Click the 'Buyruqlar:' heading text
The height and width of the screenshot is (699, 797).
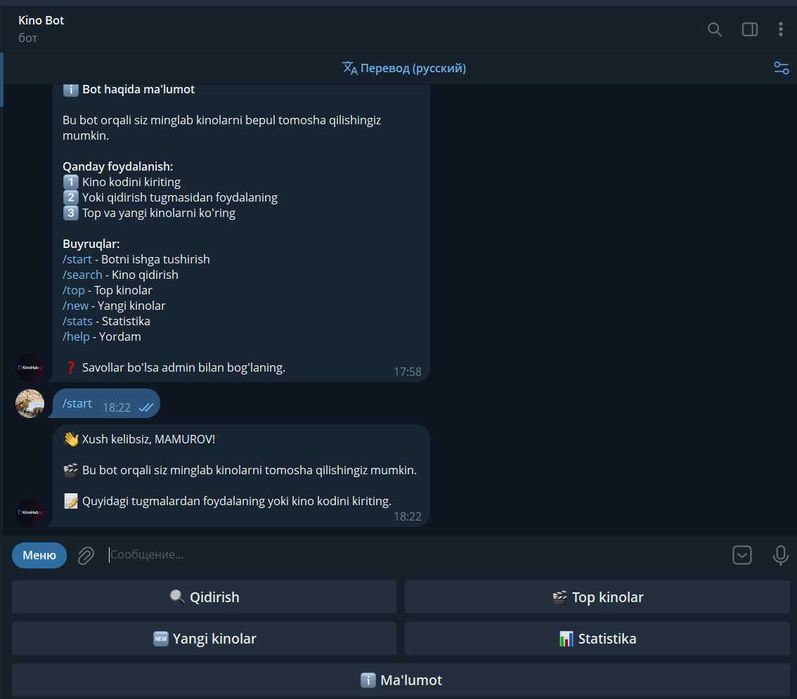(x=91, y=244)
